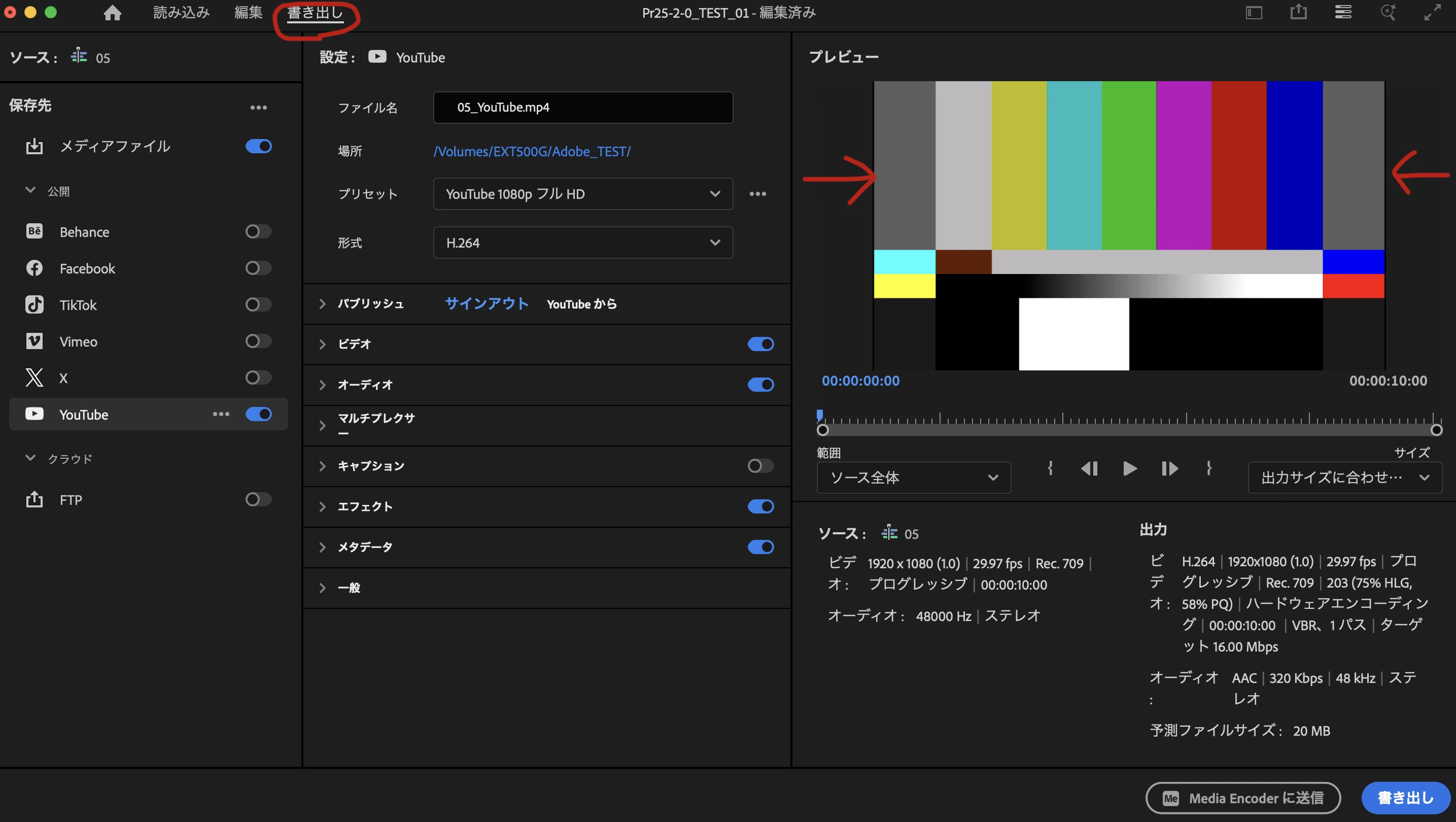Open the Format dropdown showing H.264

(583, 243)
